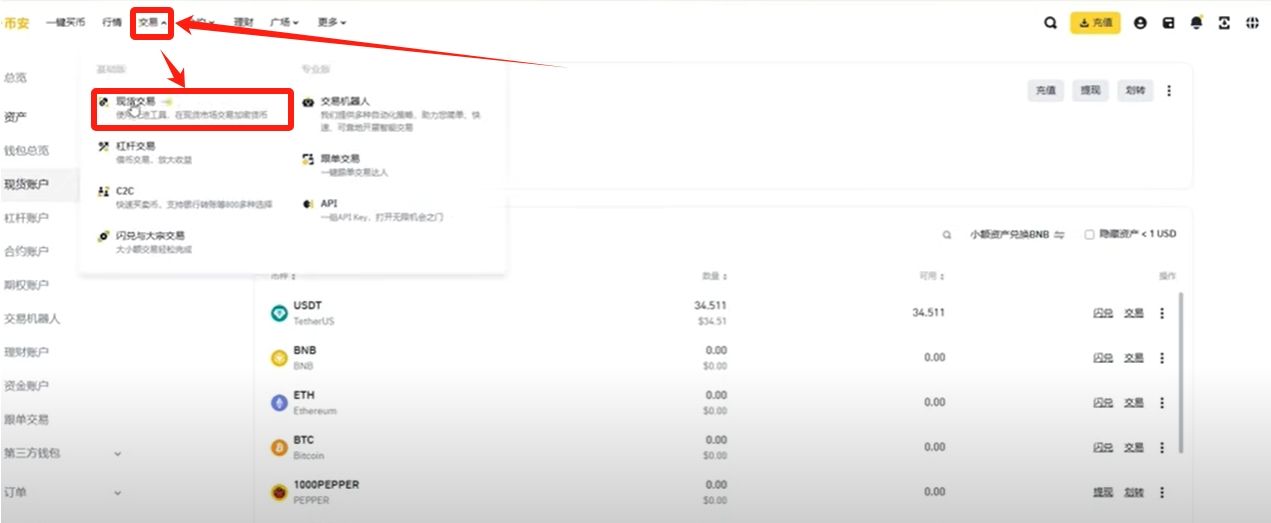Open 杠杆账户 in the left sidebar

click(26, 218)
